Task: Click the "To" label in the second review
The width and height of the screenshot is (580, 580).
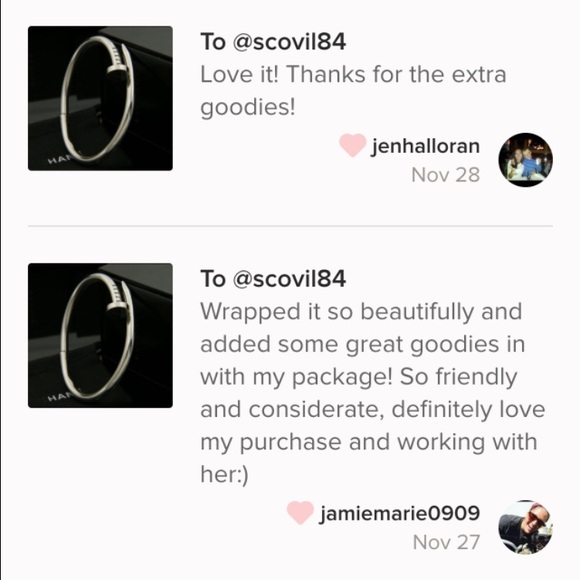Action: click(x=213, y=279)
